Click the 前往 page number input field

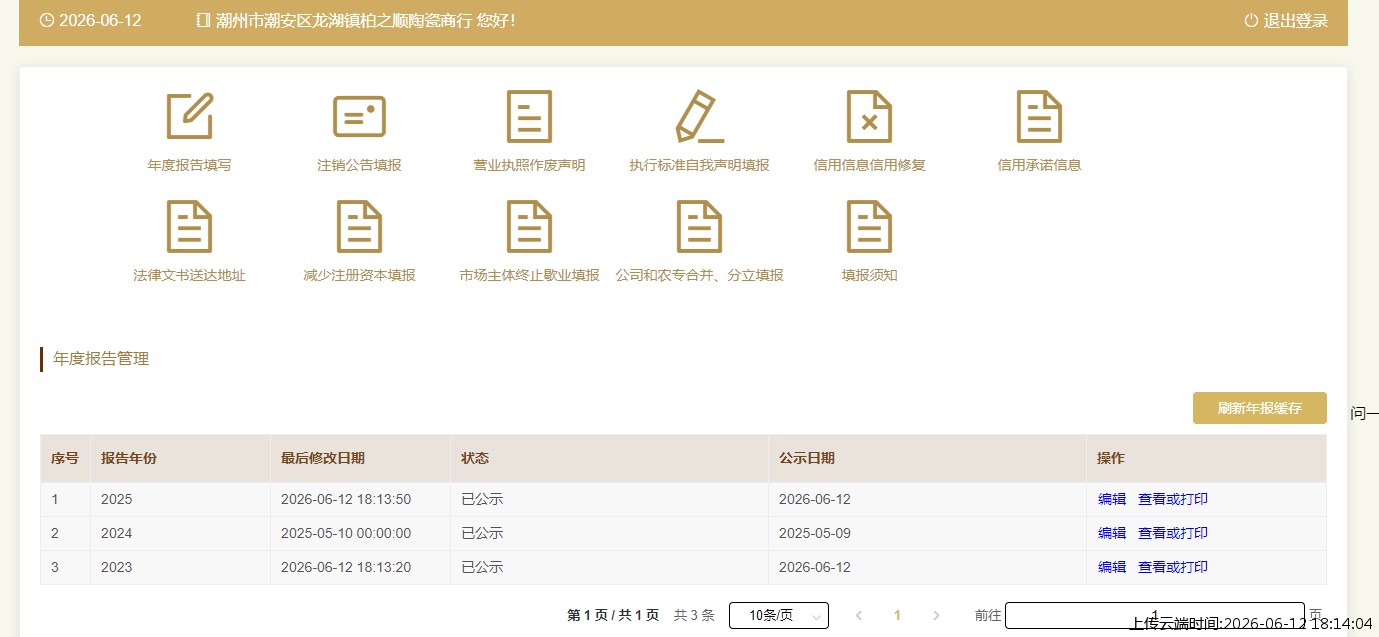point(1155,615)
